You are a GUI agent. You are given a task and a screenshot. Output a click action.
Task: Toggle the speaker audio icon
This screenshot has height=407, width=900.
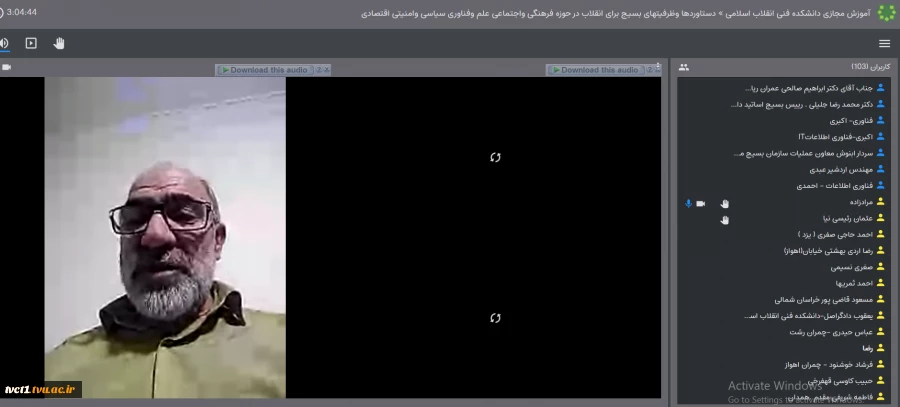(x=4, y=43)
